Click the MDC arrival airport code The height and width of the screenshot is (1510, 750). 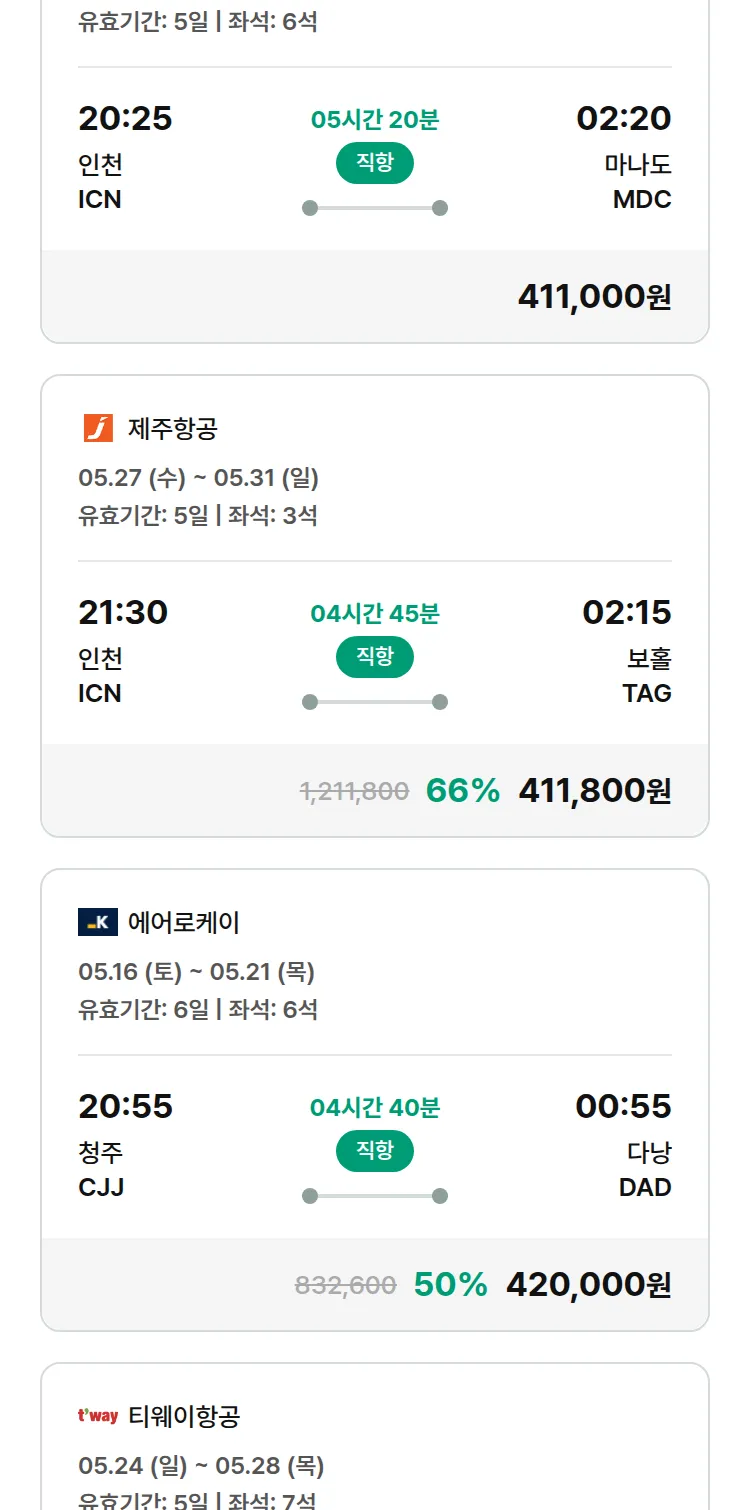tap(642, 199)
